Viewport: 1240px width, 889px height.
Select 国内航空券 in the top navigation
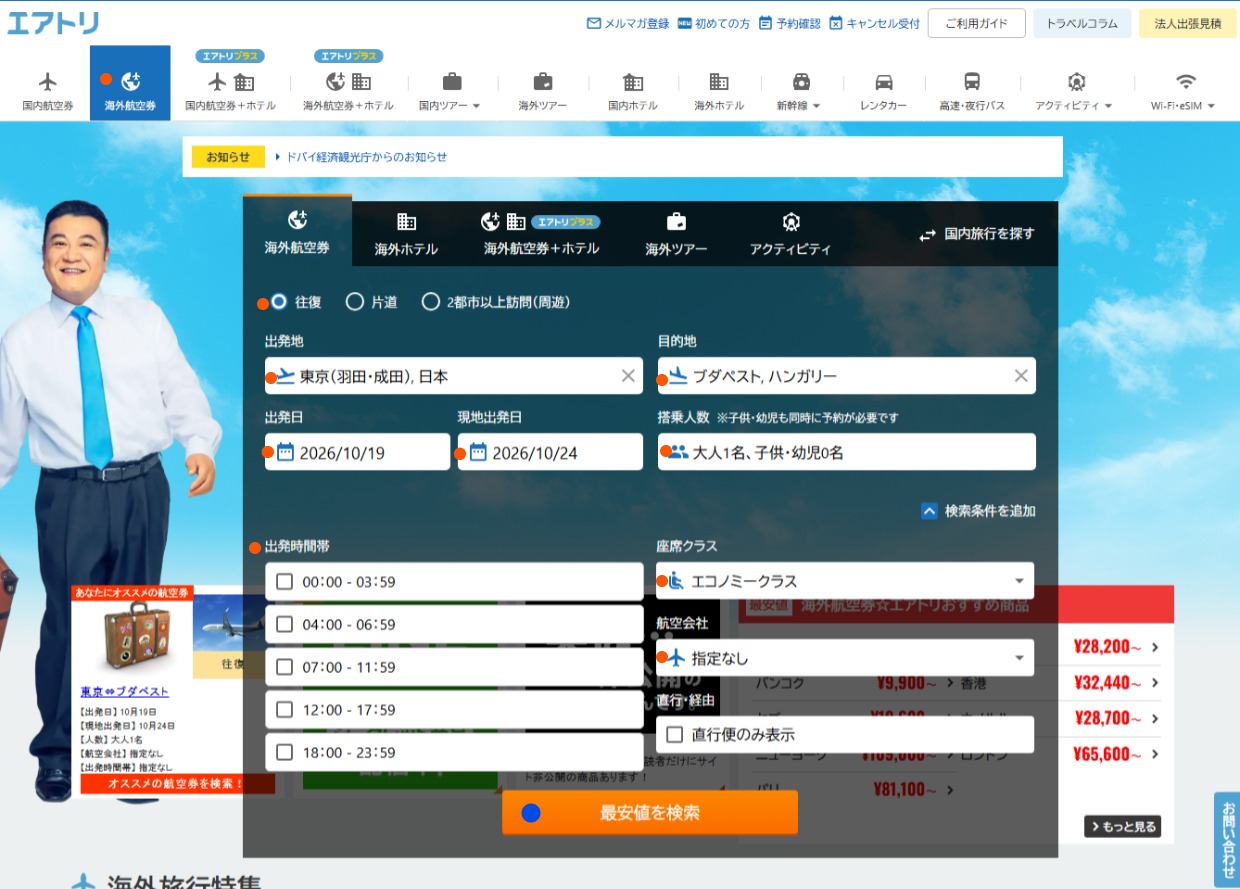[48, 90]
